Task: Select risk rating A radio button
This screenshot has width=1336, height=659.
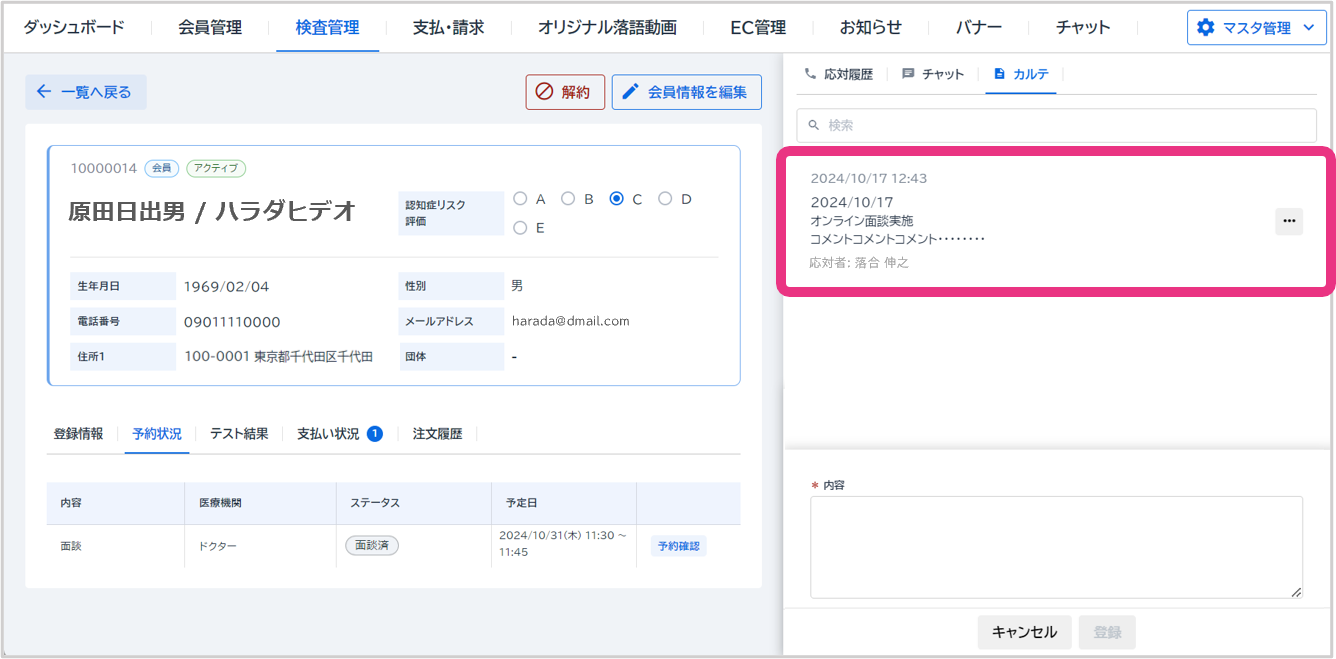Action: click(x=520, y=199)
